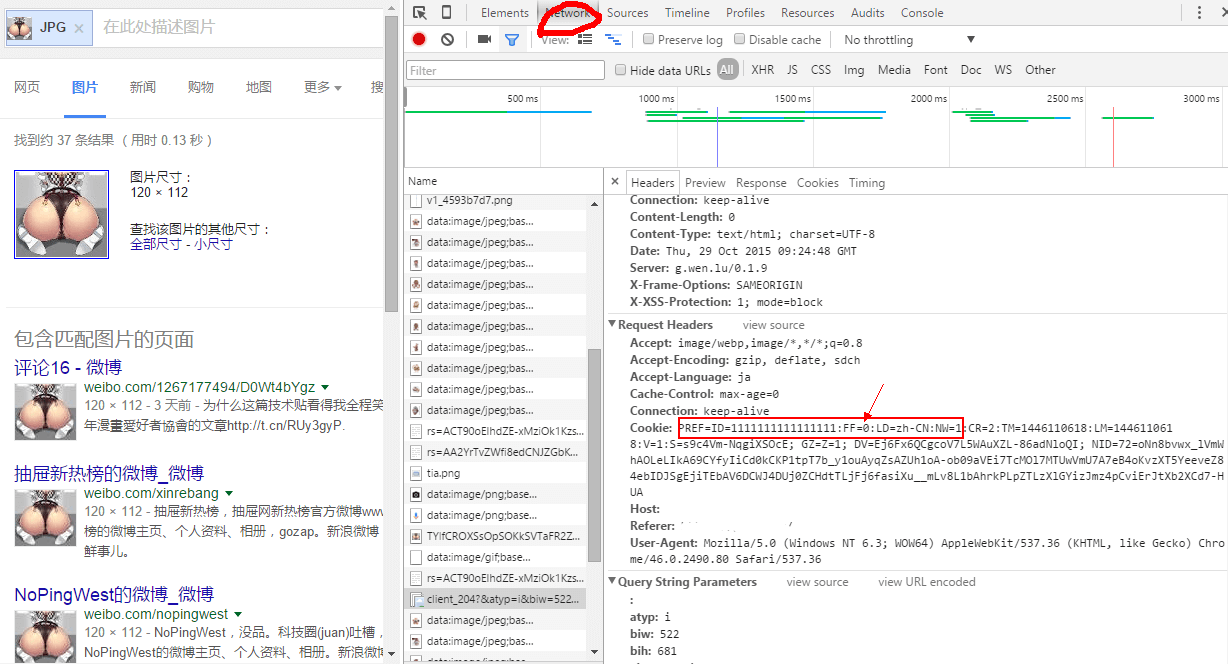Open the 评论16 - 微博 result
This screenshot has width=1228, height=664.
click(68, 368)
